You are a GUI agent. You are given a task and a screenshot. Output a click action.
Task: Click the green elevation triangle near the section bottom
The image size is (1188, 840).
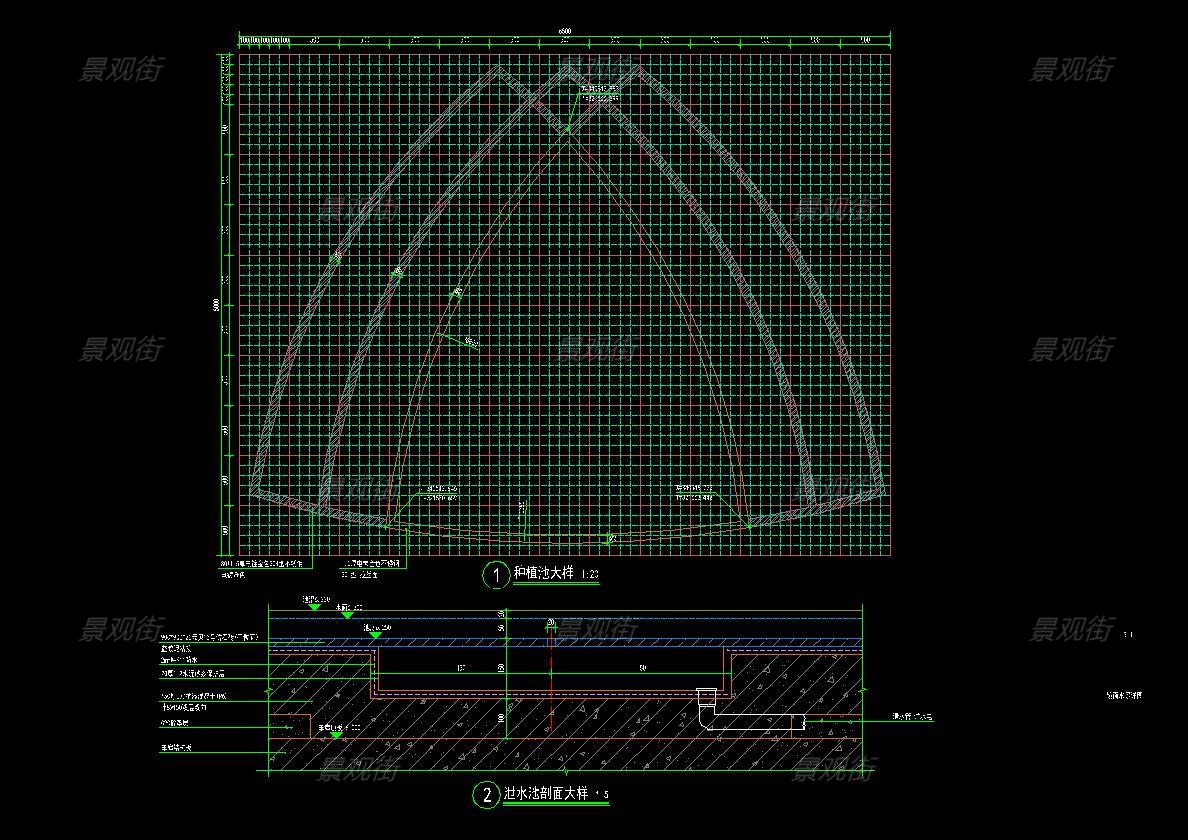click(x=337, y=734)
